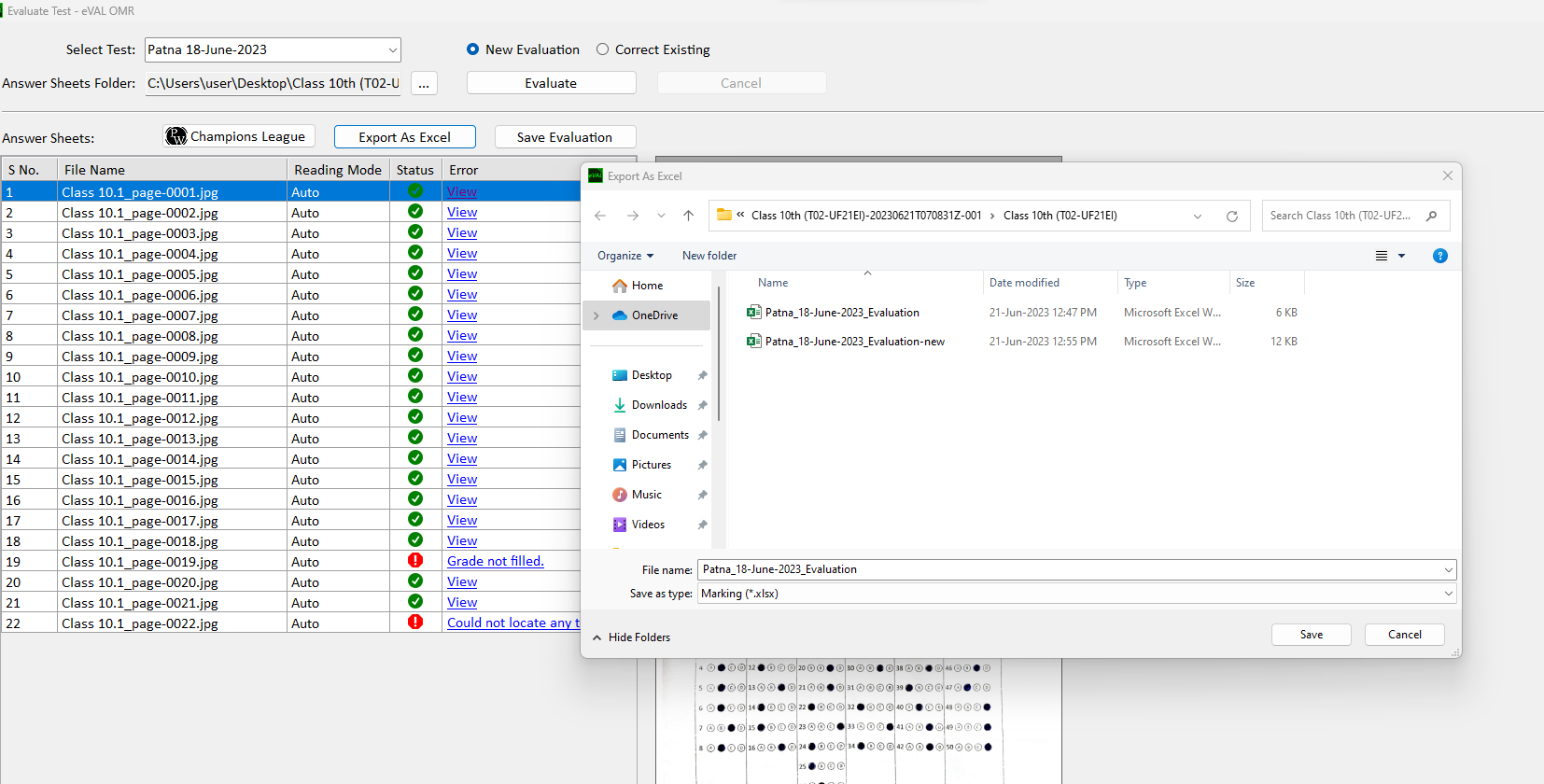
Task: Select the New Evaluation radio button
Action: pyautogui.click(x=473, y=49)
